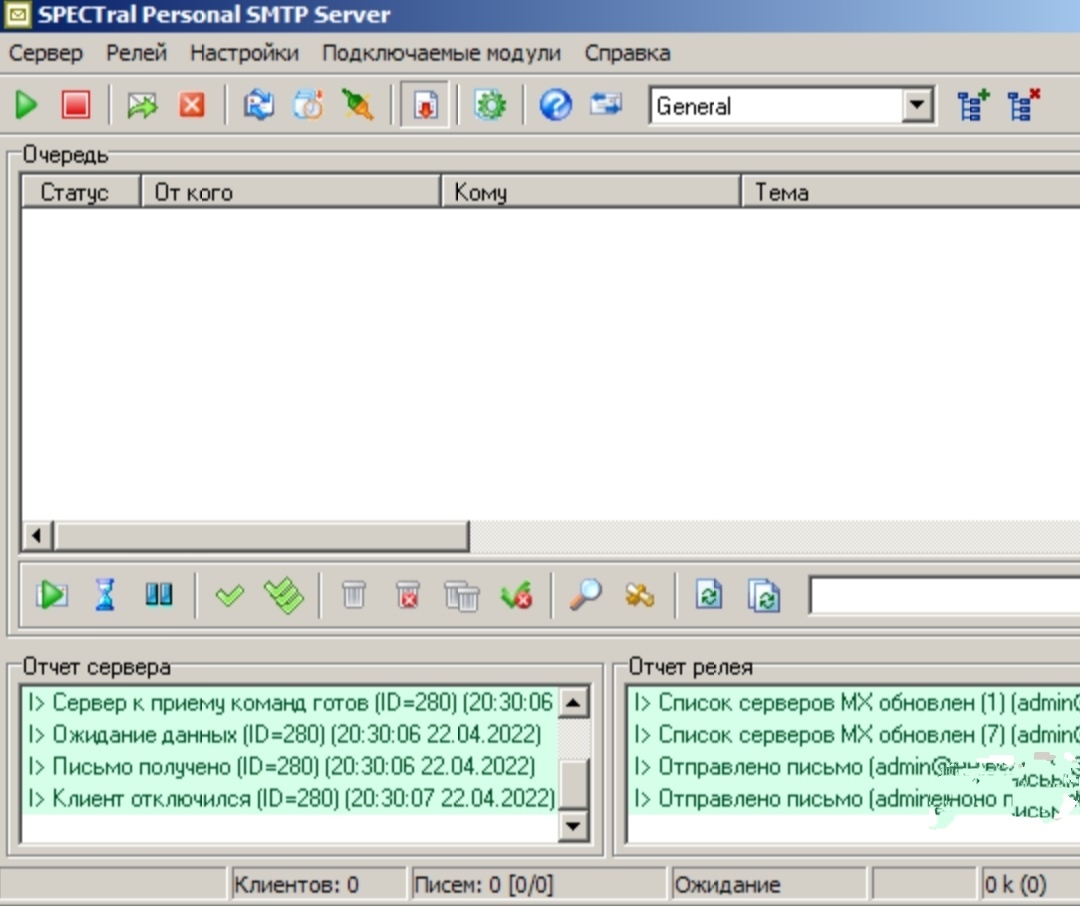Click the Статус column header
This screenshot has width=1080, height=906.
point(81,192)
